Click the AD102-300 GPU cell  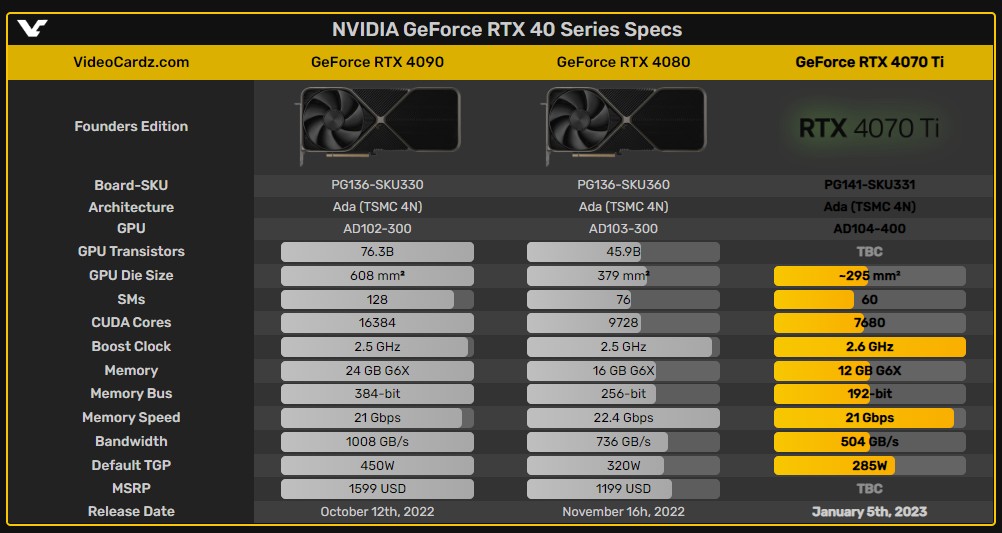(377, 229)
